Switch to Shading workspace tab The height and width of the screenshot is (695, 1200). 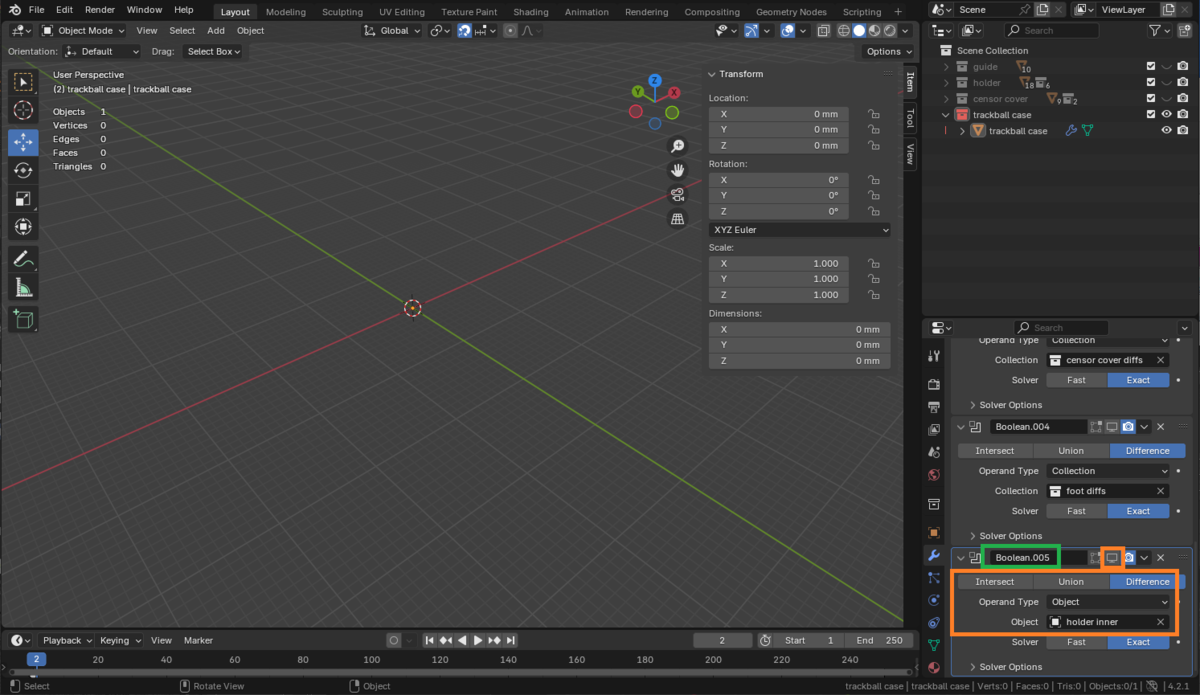pos(531,12)
